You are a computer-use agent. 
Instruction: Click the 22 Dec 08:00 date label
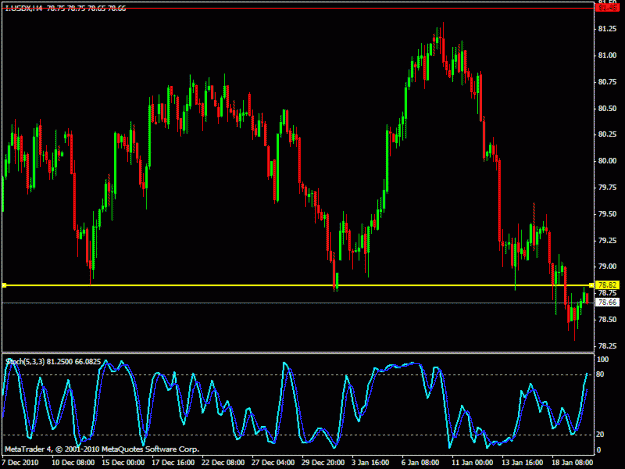coord(223,463)
